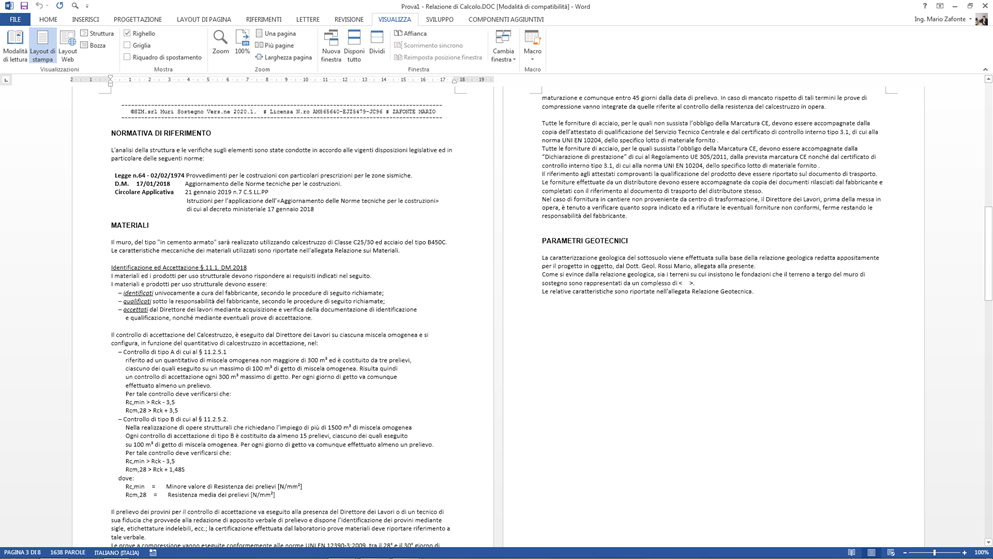The height and width of the screenshot is (559, 993).
Task: Open the INSERISCI tab
Action: pos(85,20)
